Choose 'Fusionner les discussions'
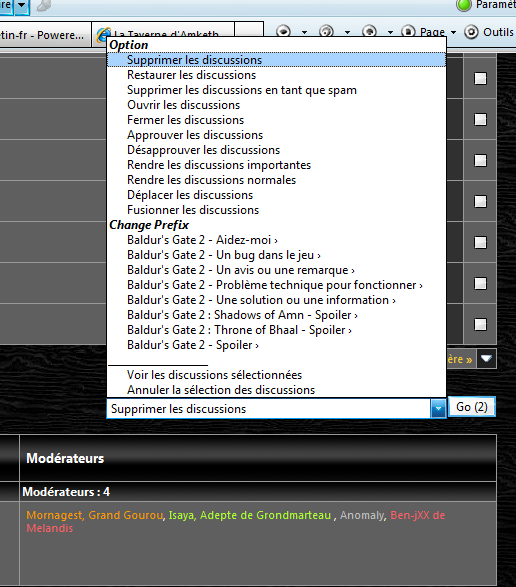The image size is (516, 587). [x=276, y=210]
